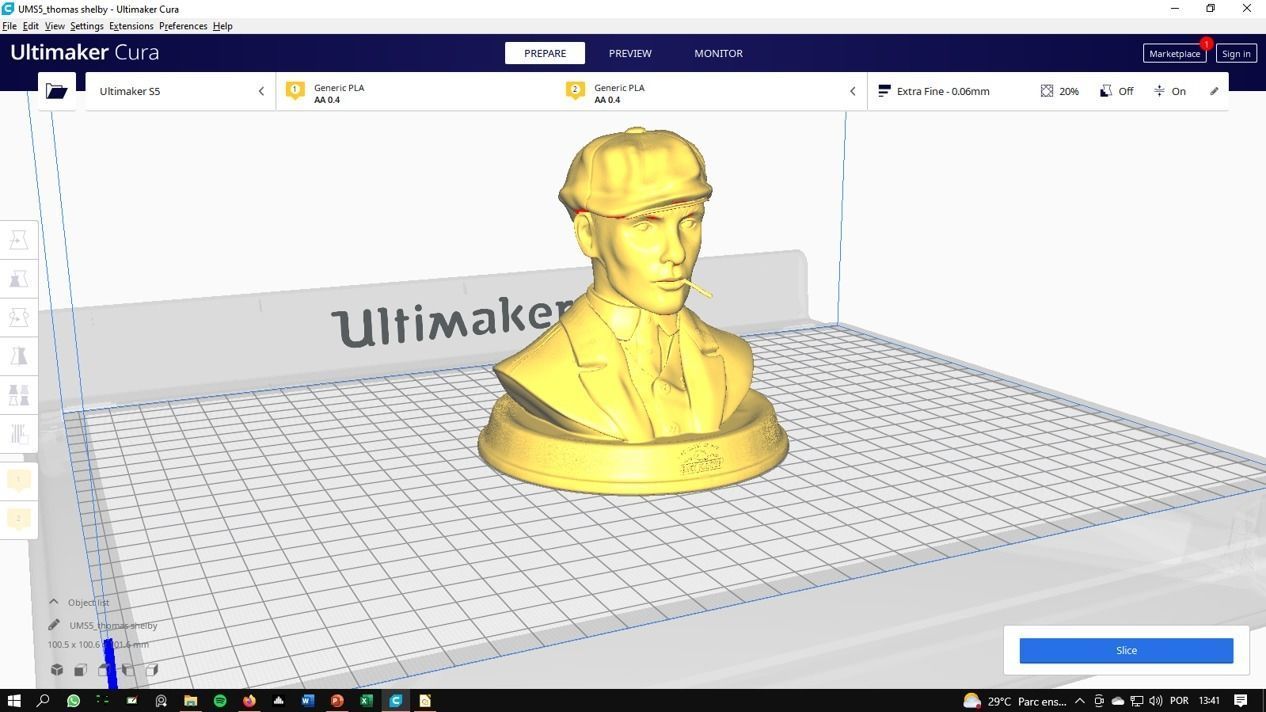
Task: Open WhatsApp from the taskbar
Action: pyautogui.click(x=73, y=701)
